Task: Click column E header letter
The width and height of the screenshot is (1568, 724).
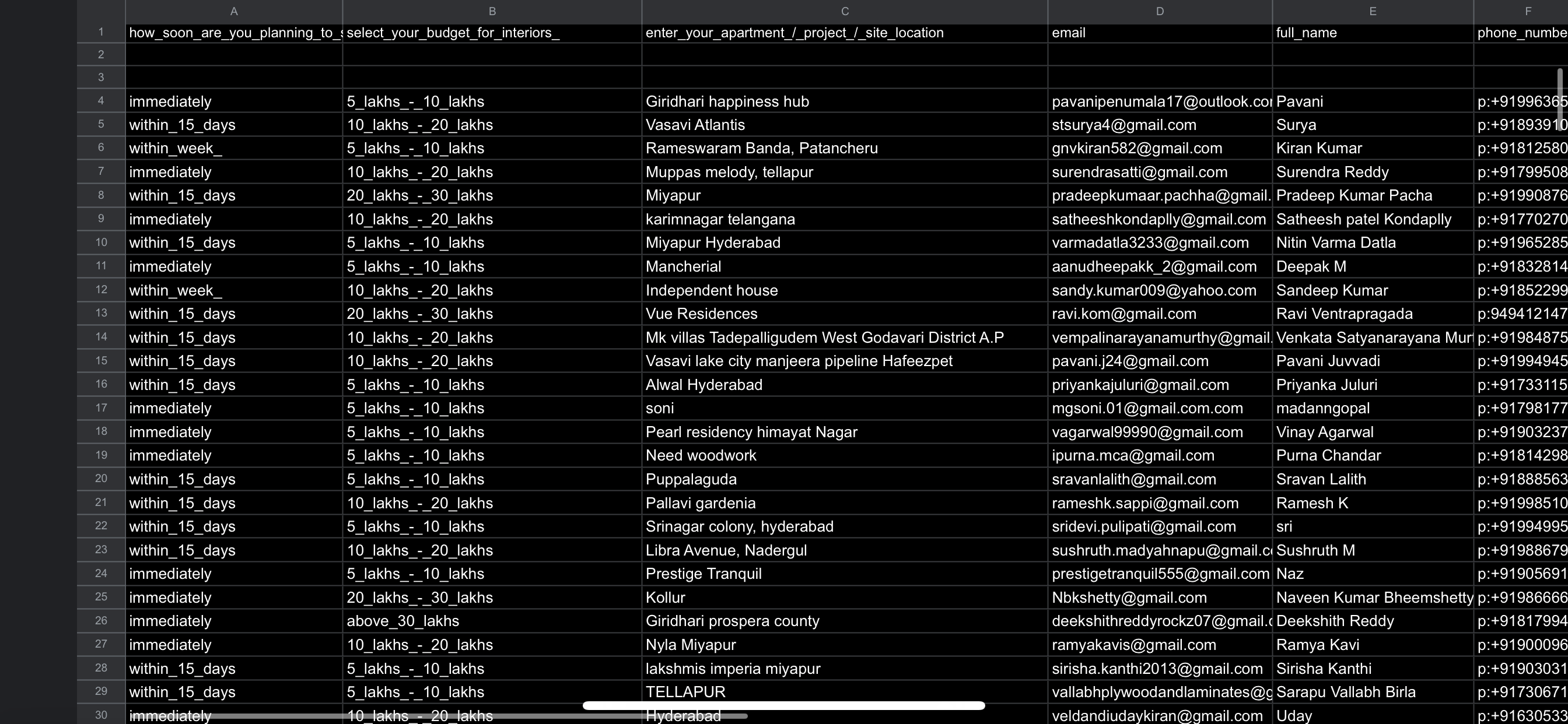Action: tap(1372, 11)
